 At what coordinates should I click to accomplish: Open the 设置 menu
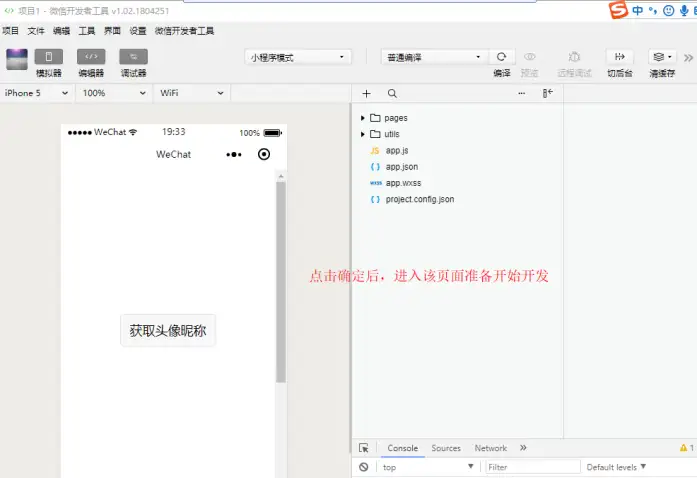point(138,31)
